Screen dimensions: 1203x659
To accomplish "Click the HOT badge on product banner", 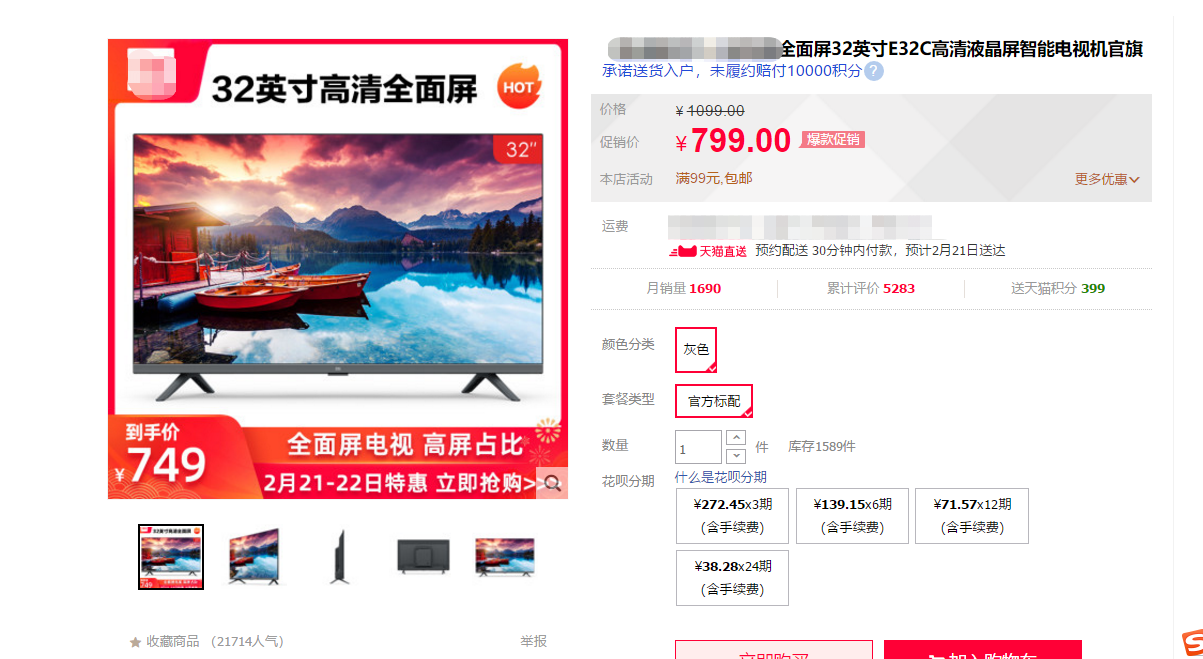I will point(519,87).
